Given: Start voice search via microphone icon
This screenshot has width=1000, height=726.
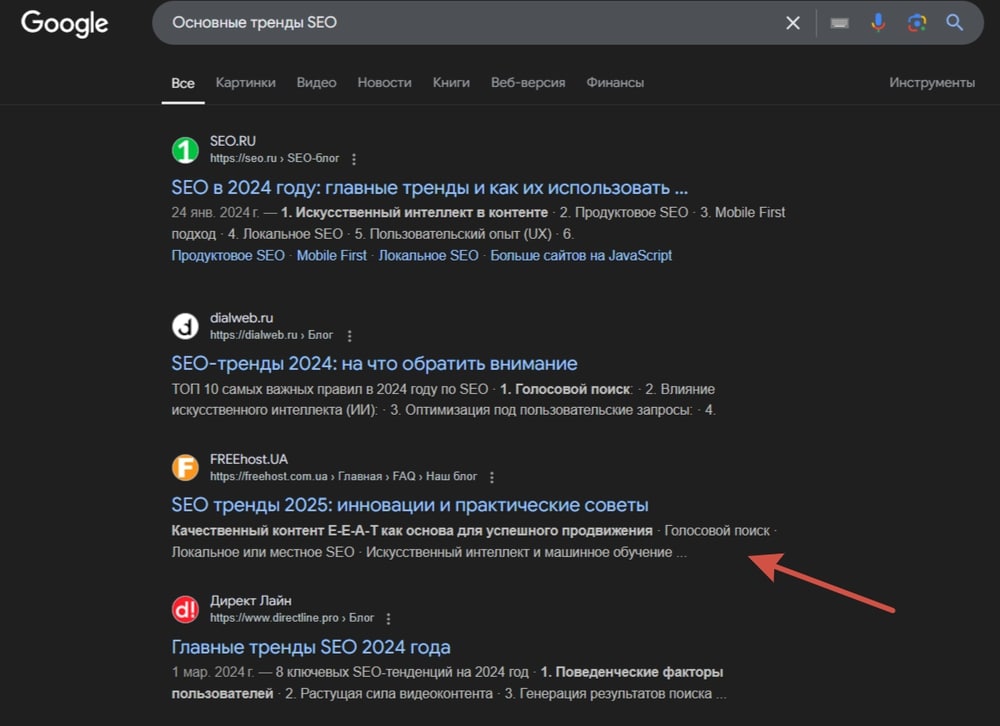Looking at the screenshot, I should click(878, 23).
